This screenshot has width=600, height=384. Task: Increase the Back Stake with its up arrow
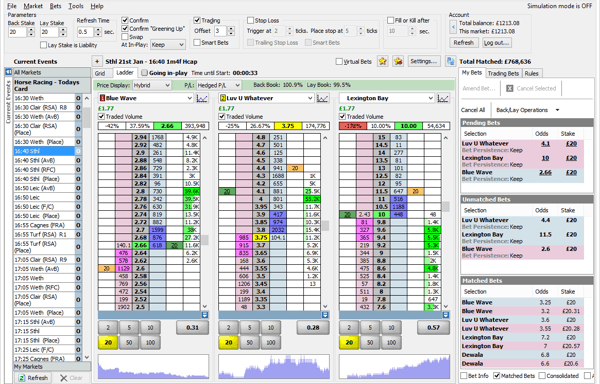(x=31, y=29)
